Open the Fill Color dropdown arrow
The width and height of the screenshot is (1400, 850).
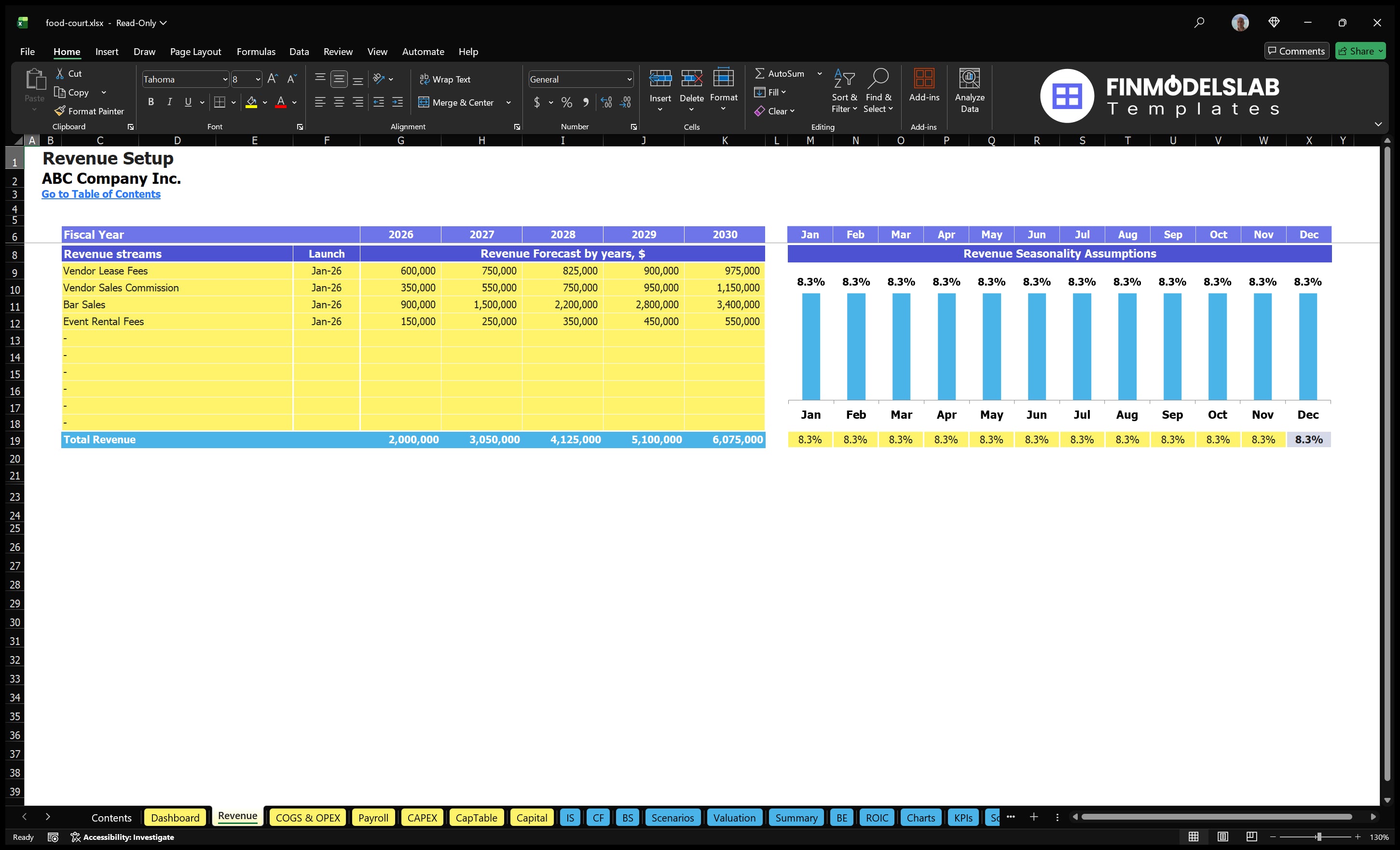coord(264,102)
